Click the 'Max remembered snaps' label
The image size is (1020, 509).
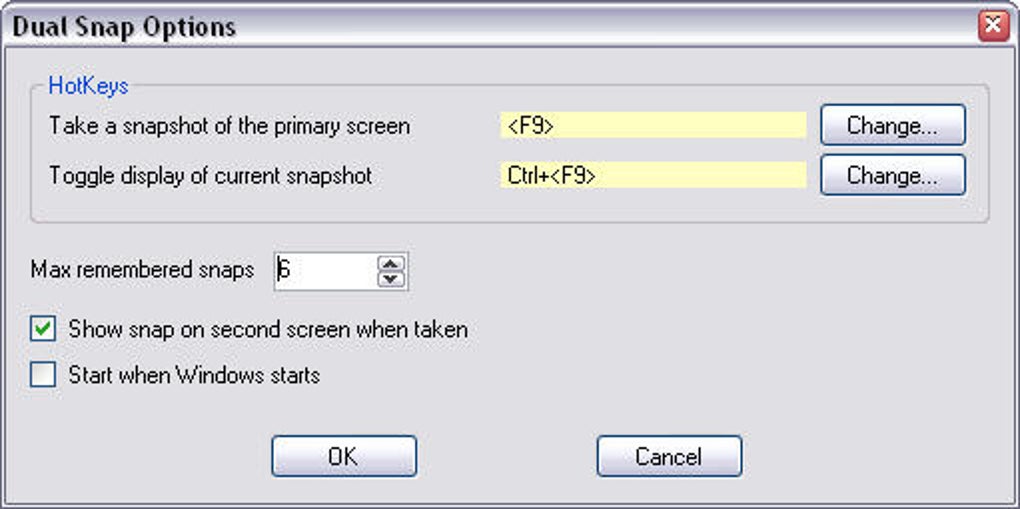click(x=142, y=270)
